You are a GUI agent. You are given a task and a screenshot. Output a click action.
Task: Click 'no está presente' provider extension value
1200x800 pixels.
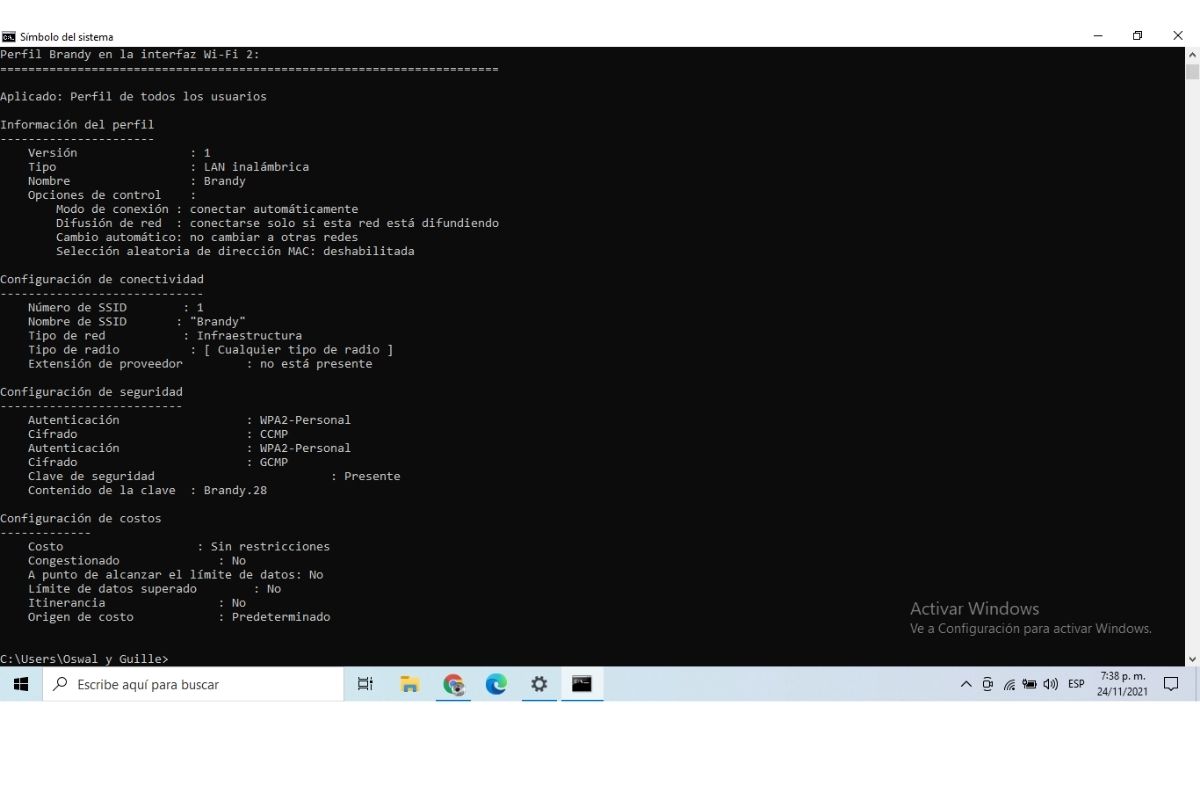(x=316, y=364)
